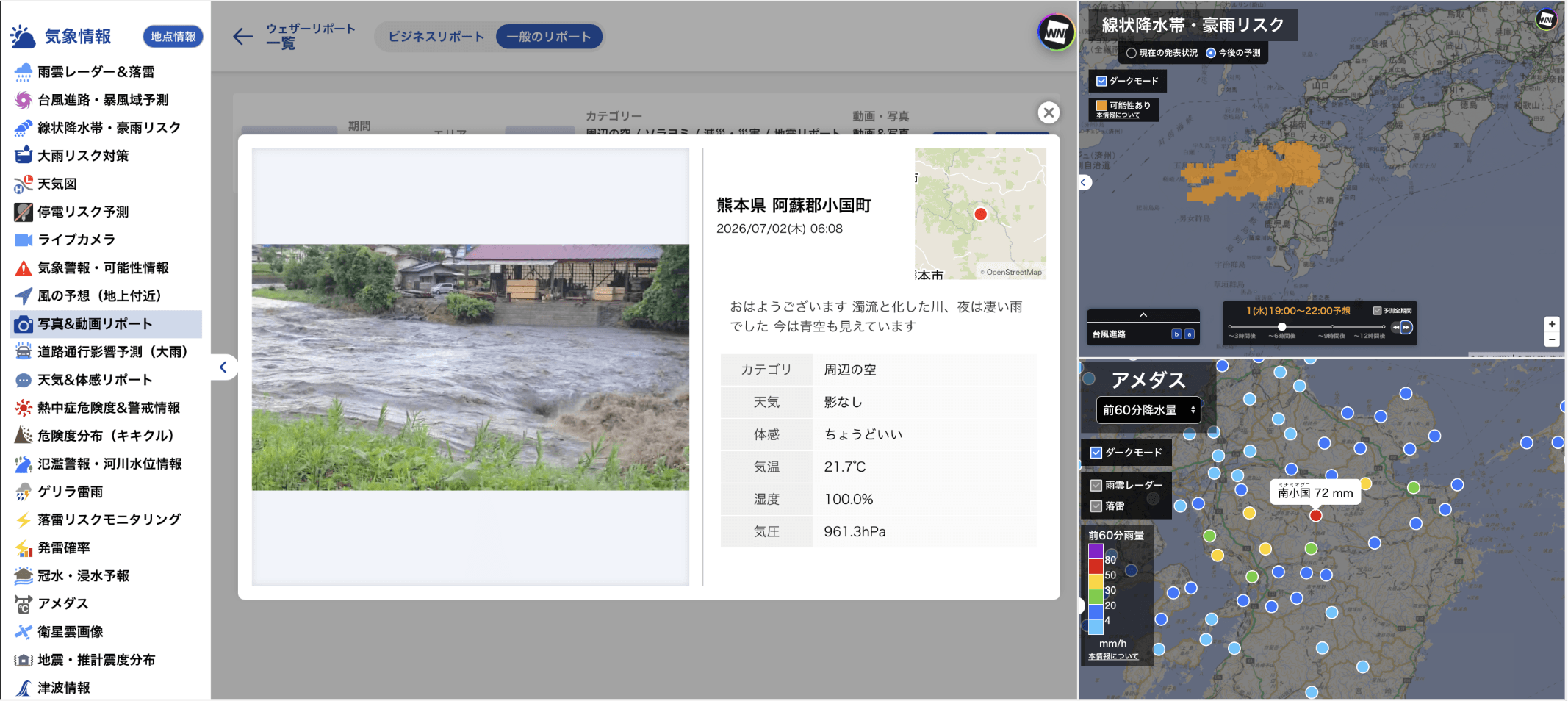Open 衛星雲画像 satellite icon
Screen dimensions: 1568x701
click(x=24, y=632)
